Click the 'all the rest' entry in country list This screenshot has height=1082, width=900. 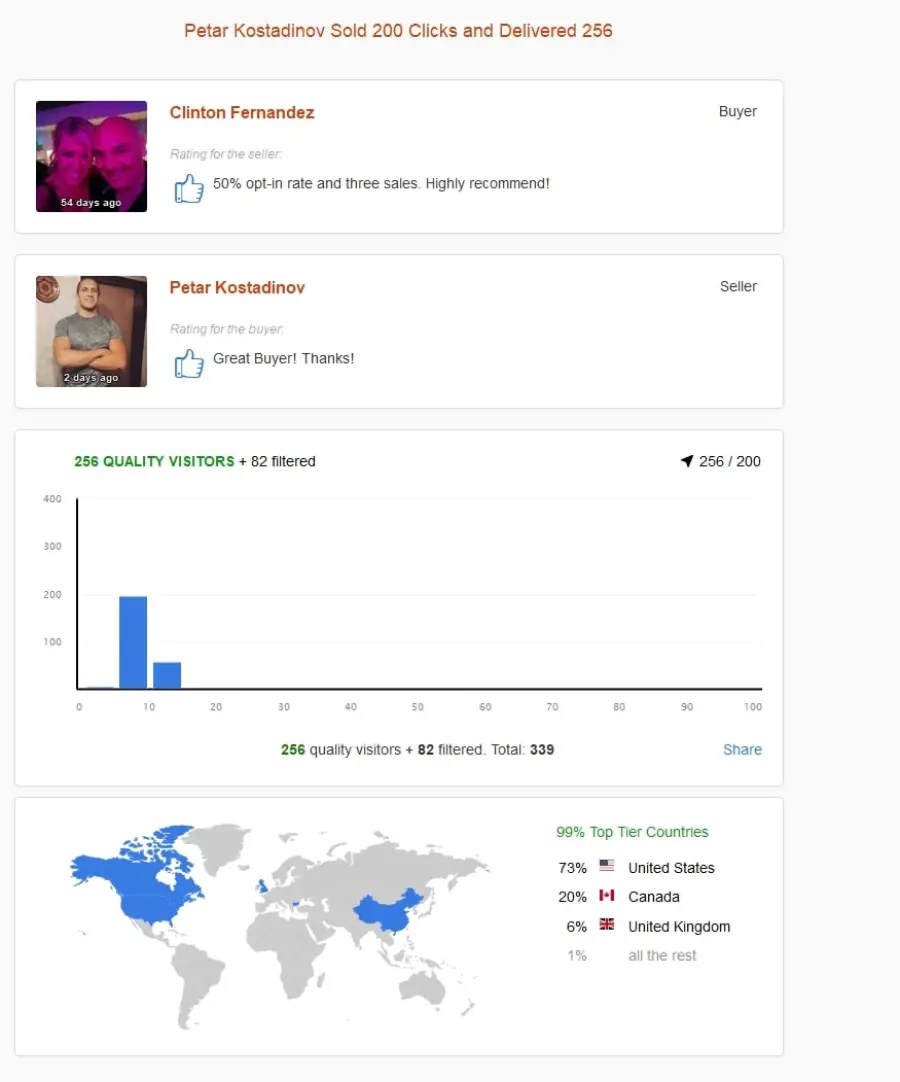662,956
